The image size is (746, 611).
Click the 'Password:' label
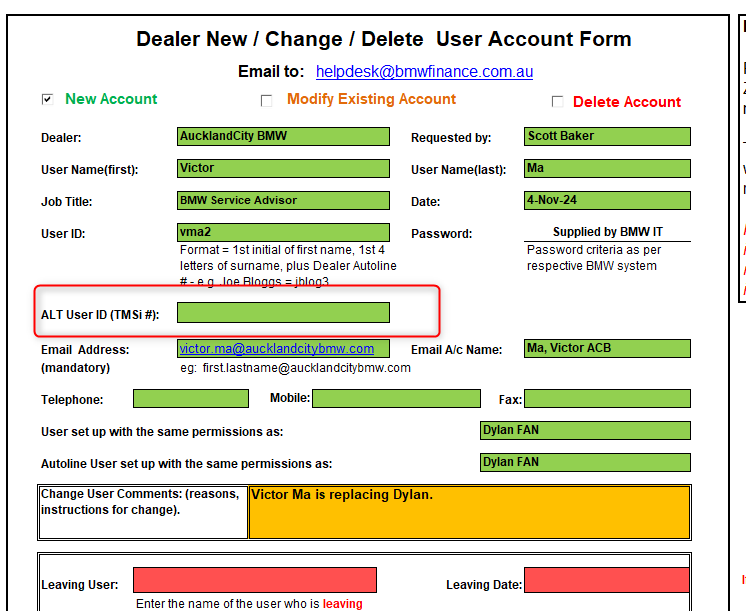point(442,234)
